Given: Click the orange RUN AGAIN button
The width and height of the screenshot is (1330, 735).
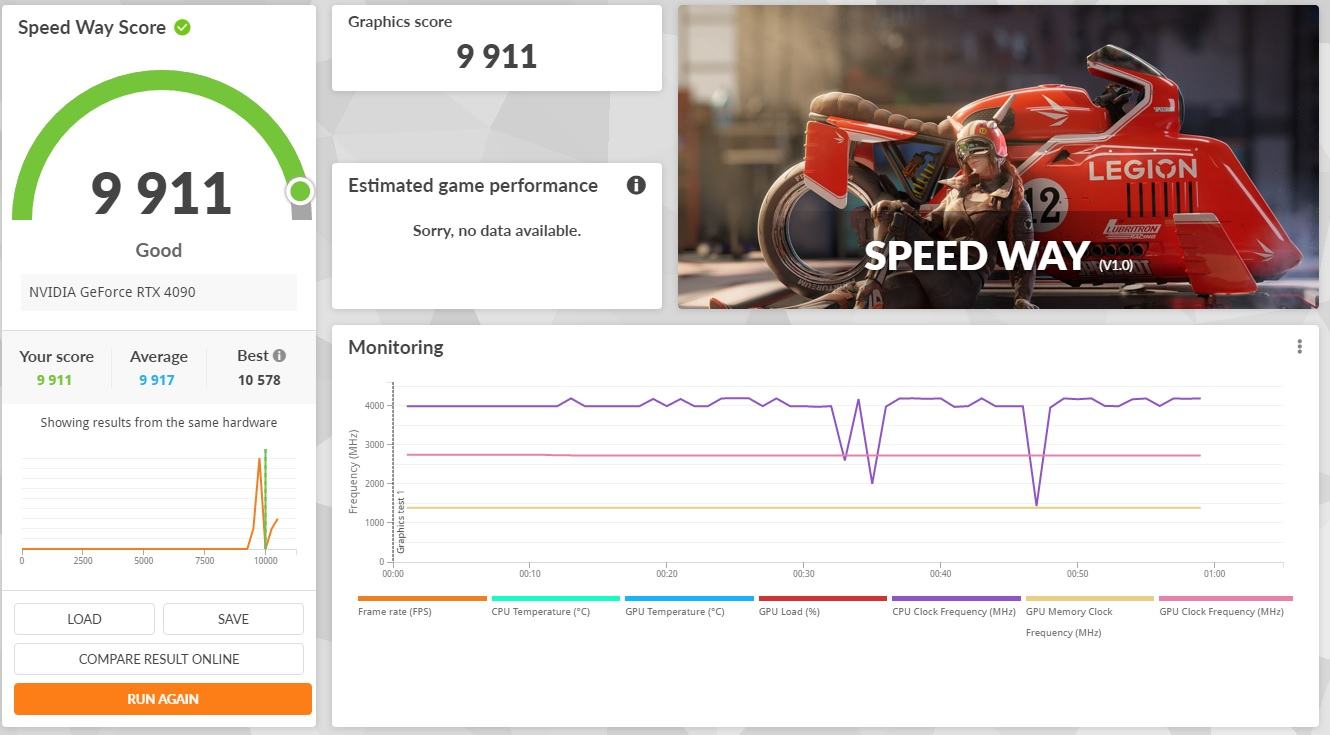Looking at the screenshot, I should (163, 699).
